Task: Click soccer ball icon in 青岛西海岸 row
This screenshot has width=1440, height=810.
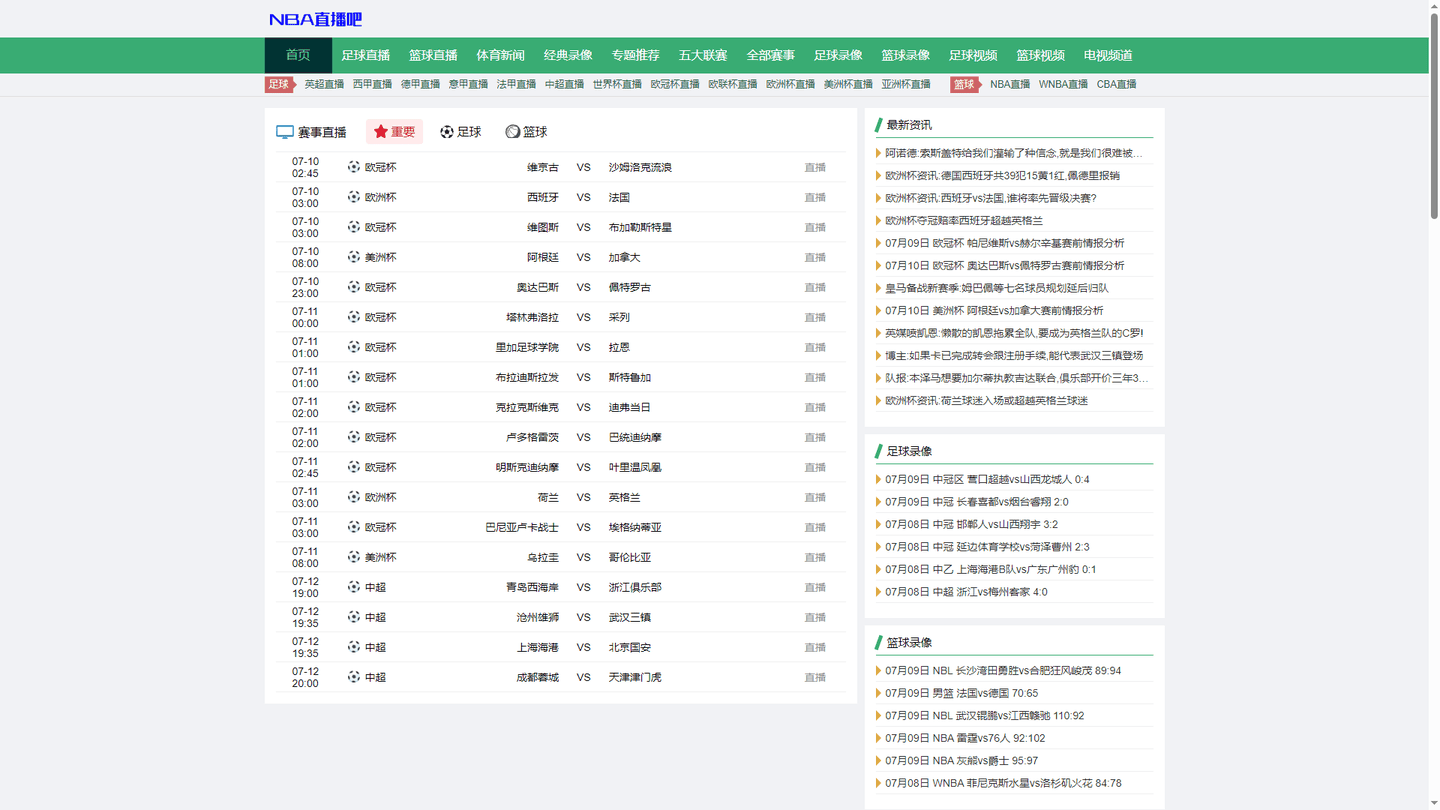Action: [x=354, y=587]
